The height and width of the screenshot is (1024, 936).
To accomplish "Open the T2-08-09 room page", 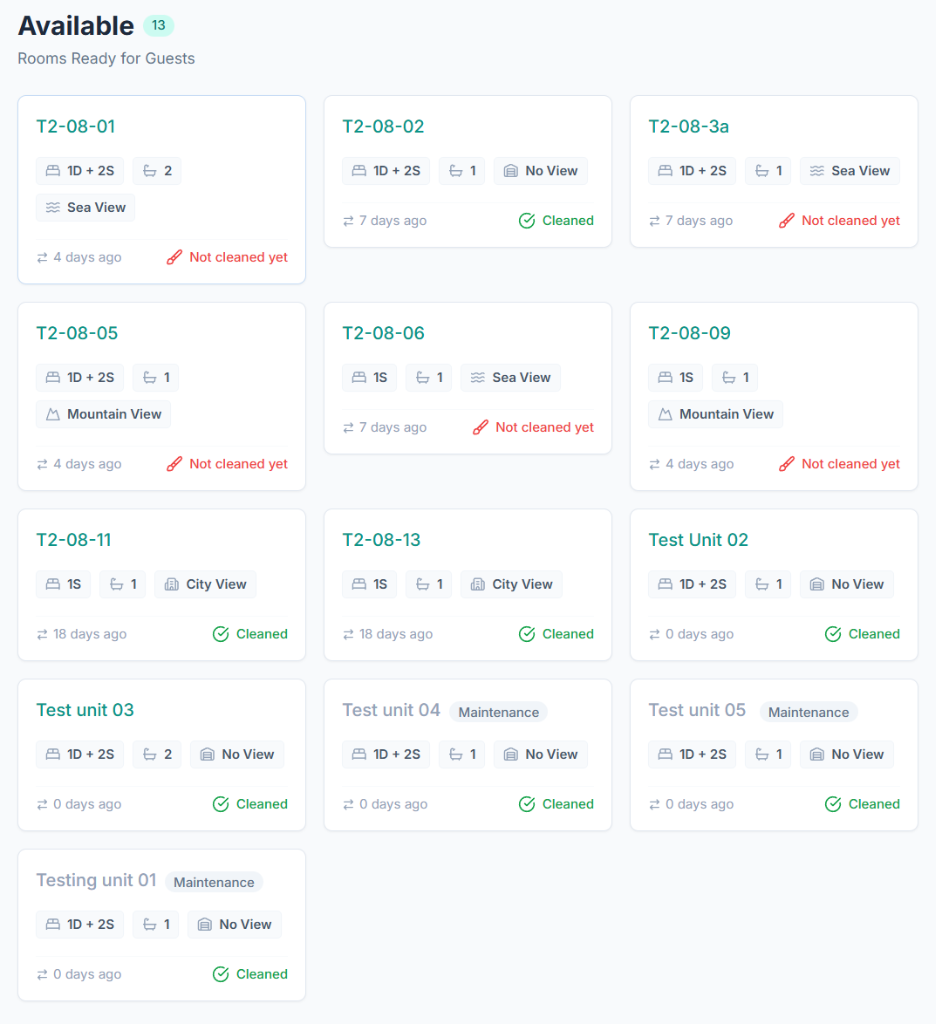I will (x=690, y=332).
